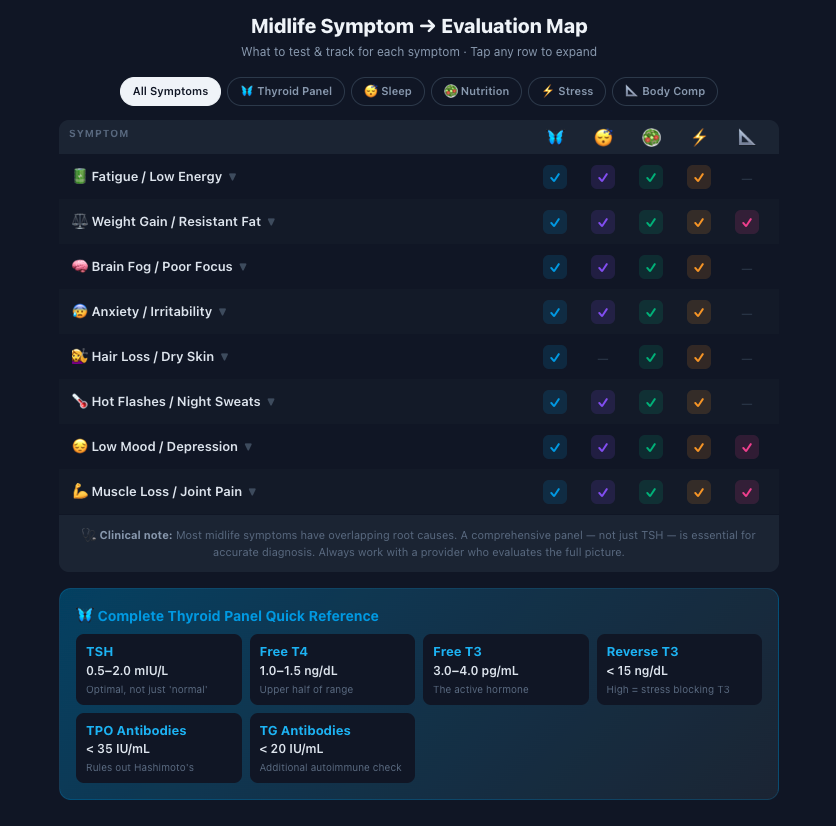The height and width of the screenshot is (826, 836).
Task: Click the orange stress checkbox for Brain Fog
Action: (699, 267)
